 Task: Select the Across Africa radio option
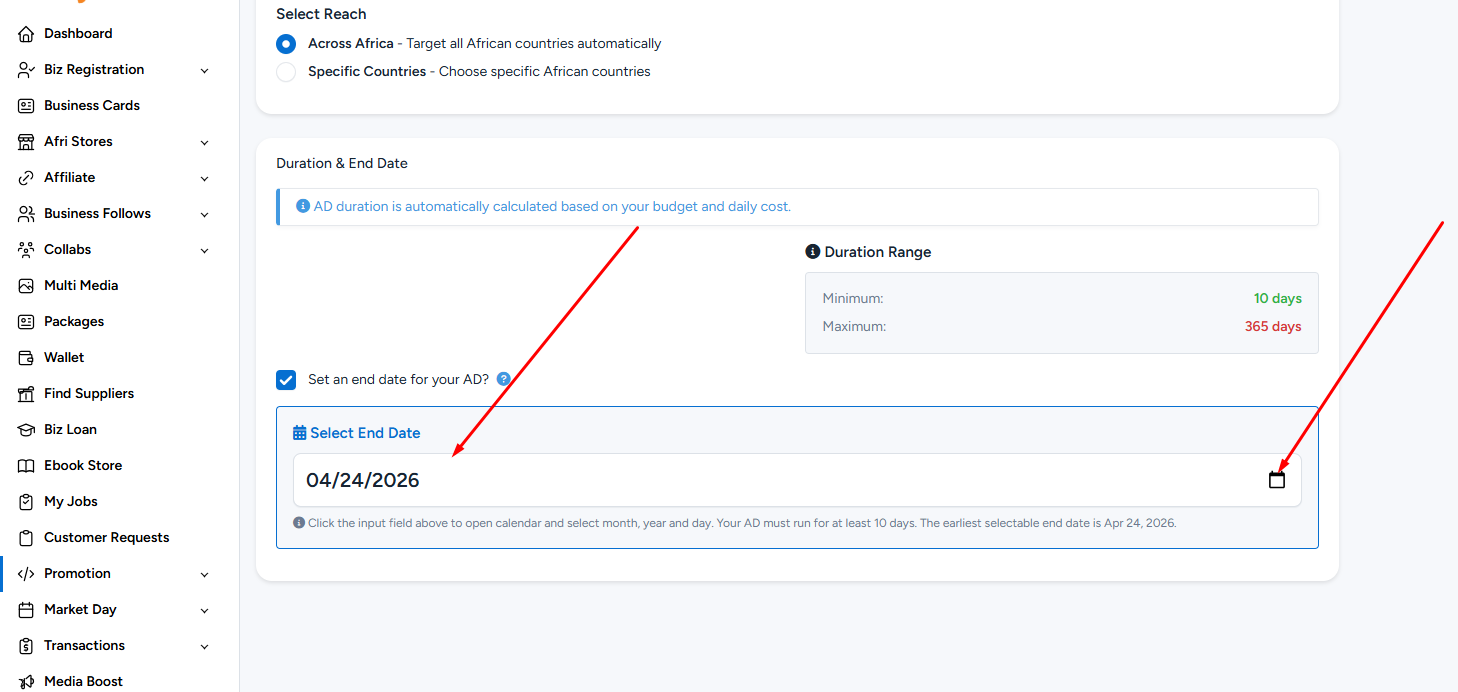286,44
